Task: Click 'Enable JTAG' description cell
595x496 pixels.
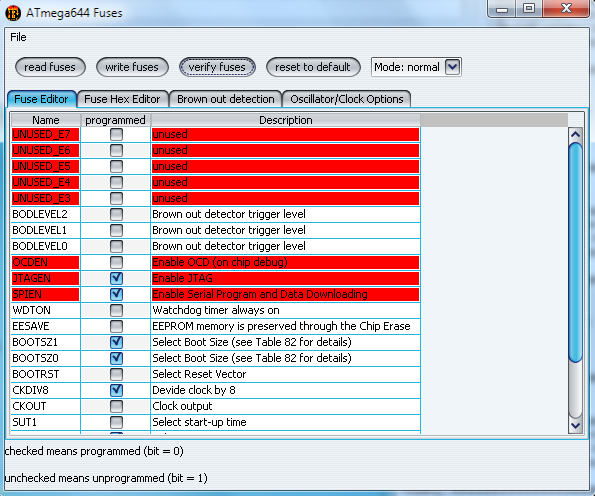Action: click(285, 278)
